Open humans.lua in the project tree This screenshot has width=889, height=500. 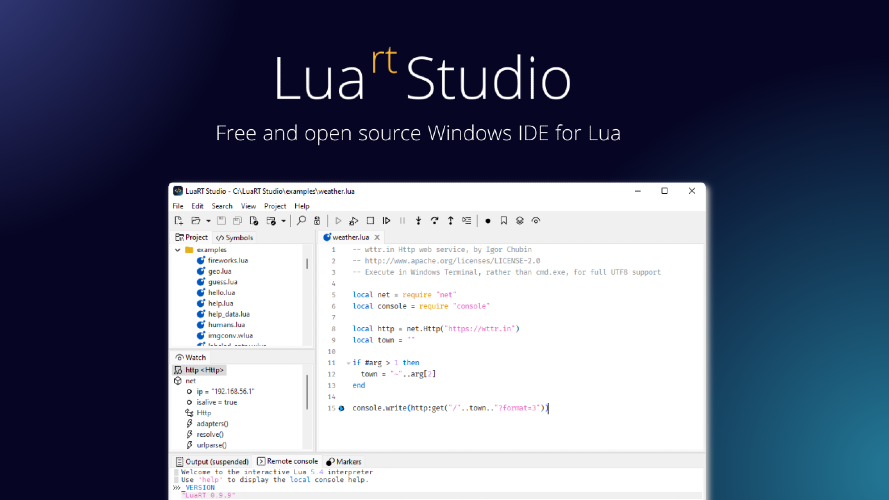226,325
